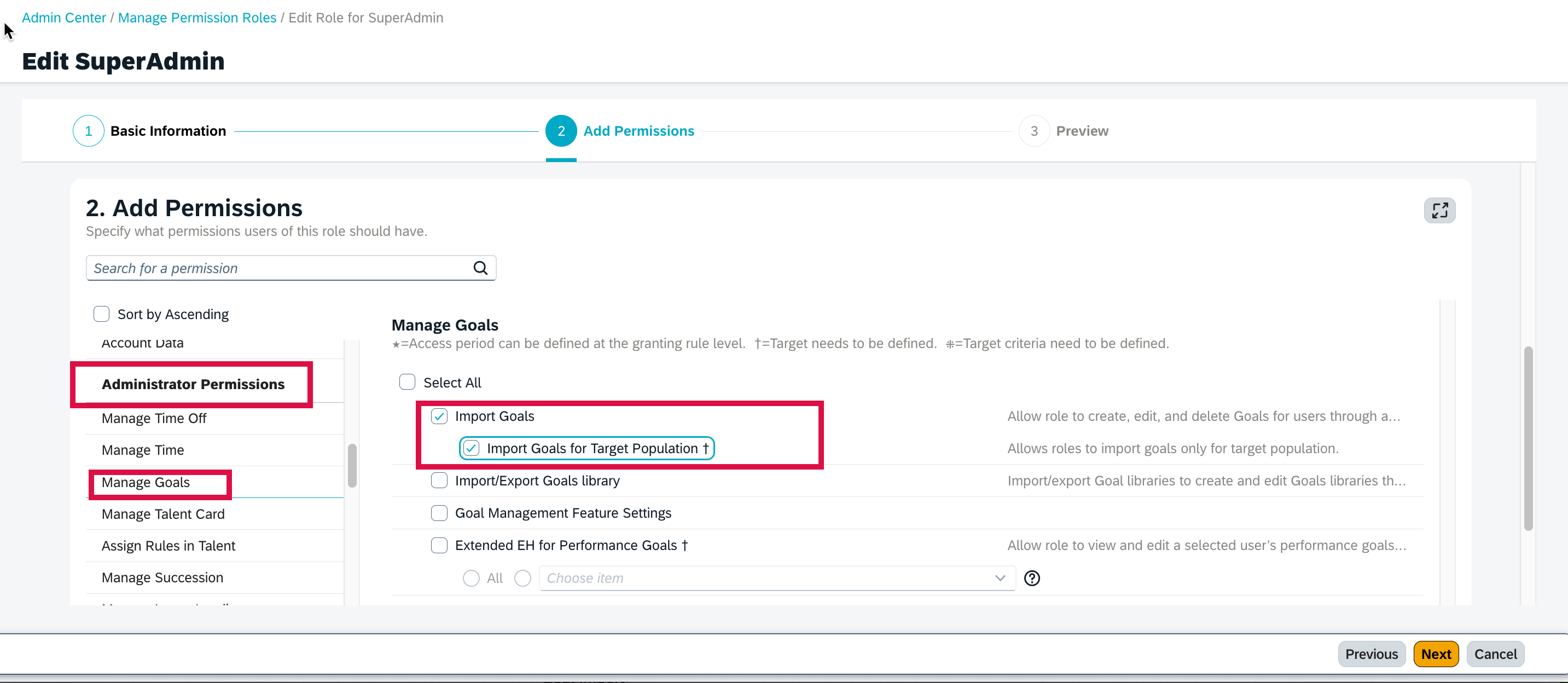Open the Admin Center breadcrumb link
This screenshot has height=683, width=1568.
[63, 18]
